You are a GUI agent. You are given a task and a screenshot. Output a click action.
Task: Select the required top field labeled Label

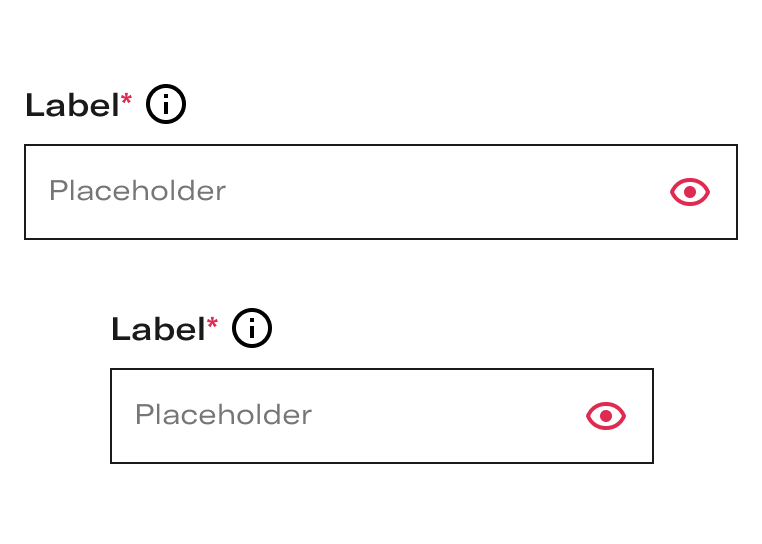(381, 192)
